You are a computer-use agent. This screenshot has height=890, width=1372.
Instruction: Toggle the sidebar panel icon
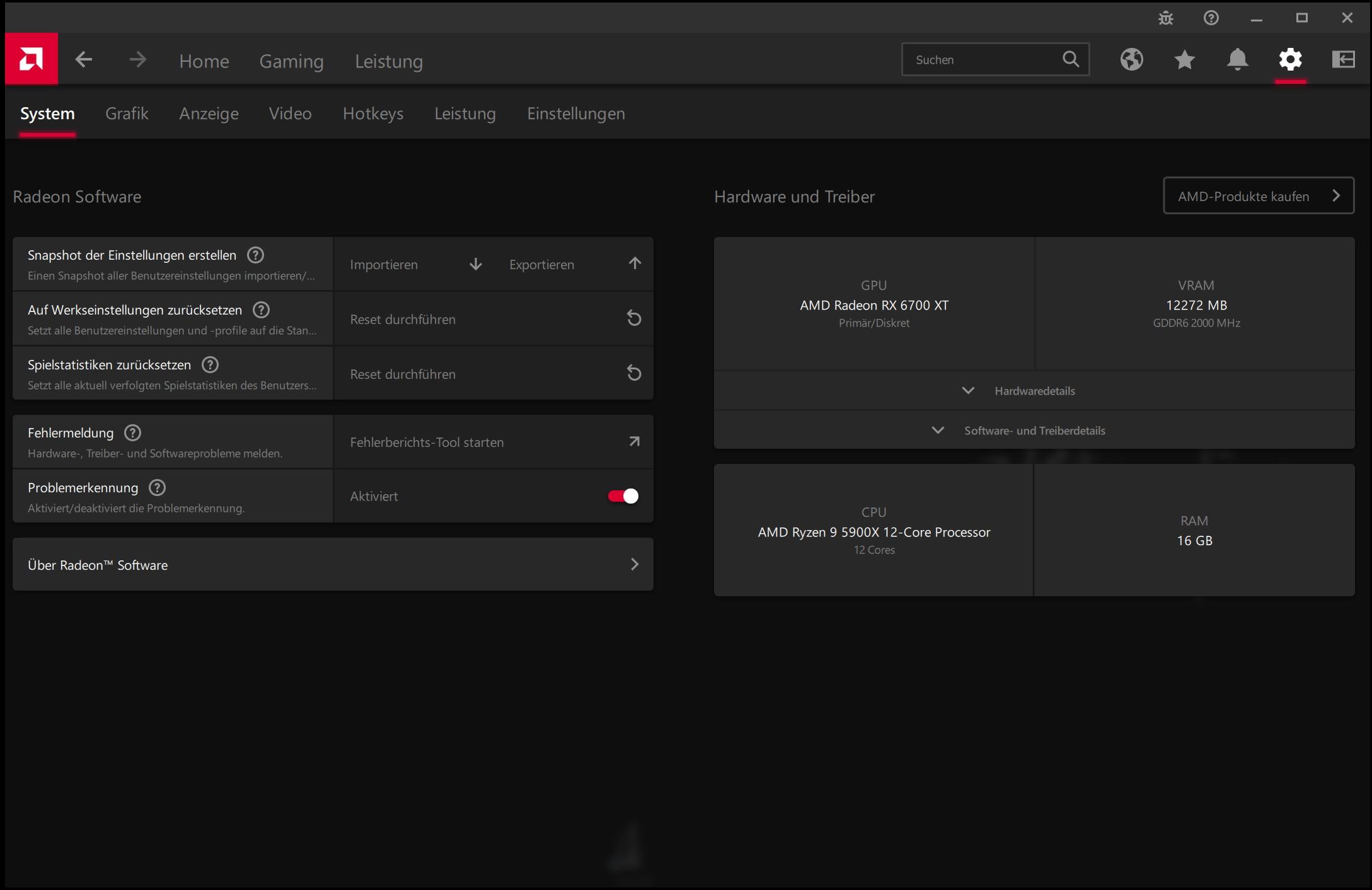(1344, 60)
